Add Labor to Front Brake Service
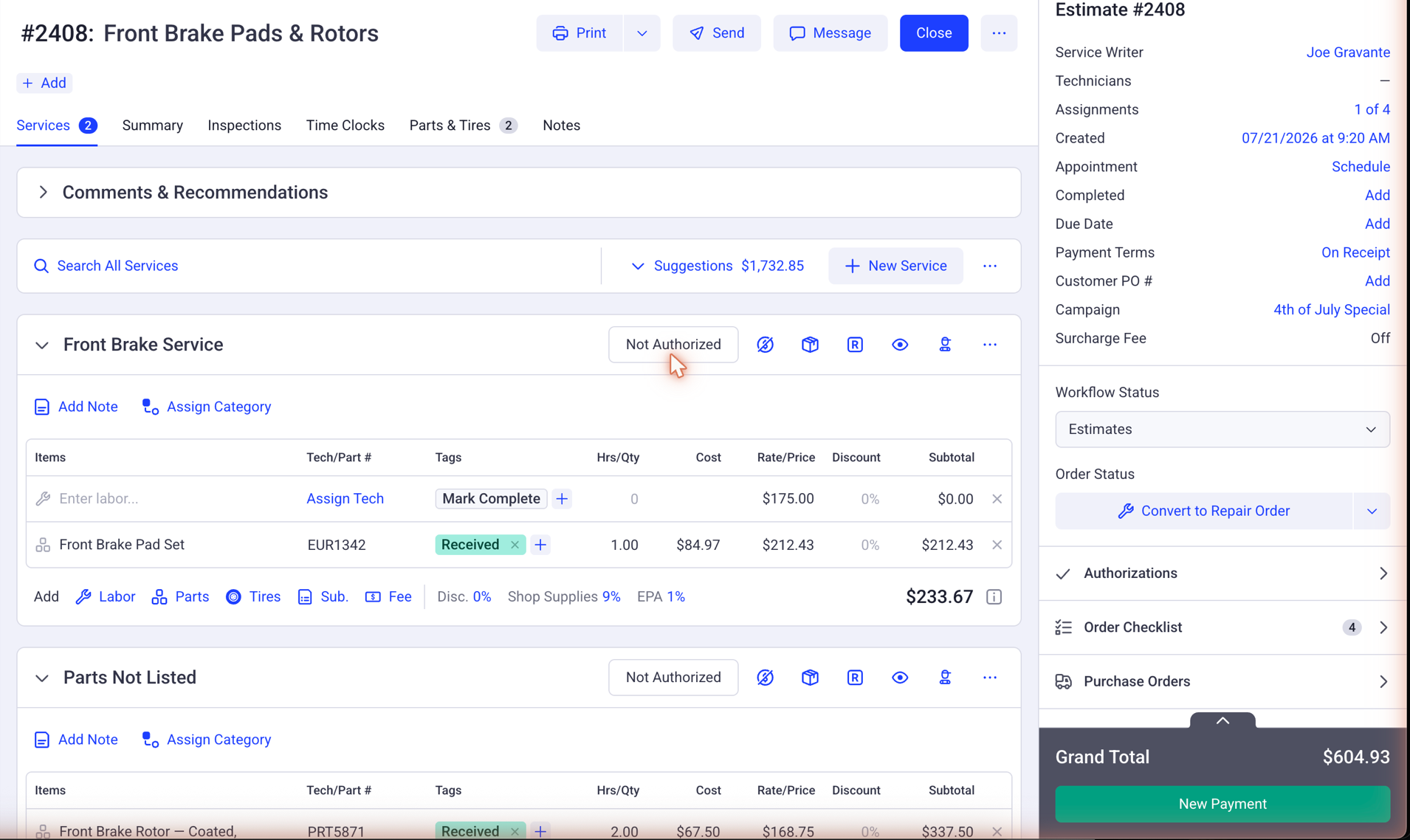This screenshot has height=840, width=1410. tap(106, 596)
